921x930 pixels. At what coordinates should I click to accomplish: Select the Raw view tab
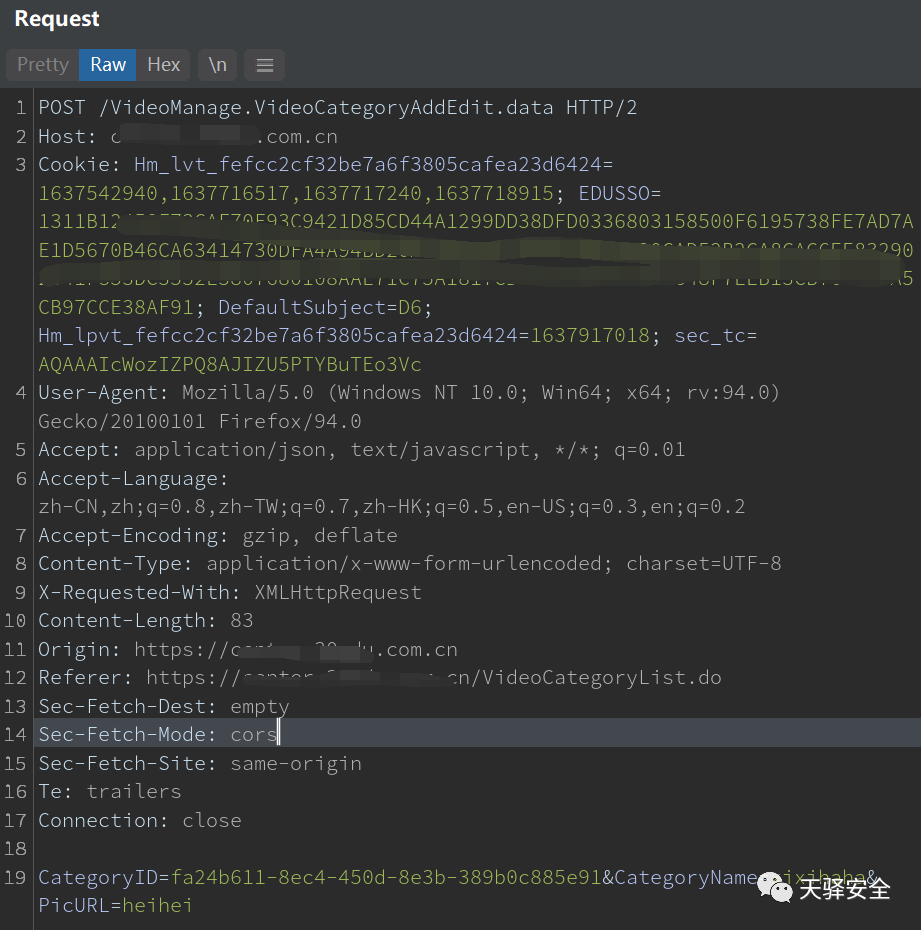click(x=108, y=65)
